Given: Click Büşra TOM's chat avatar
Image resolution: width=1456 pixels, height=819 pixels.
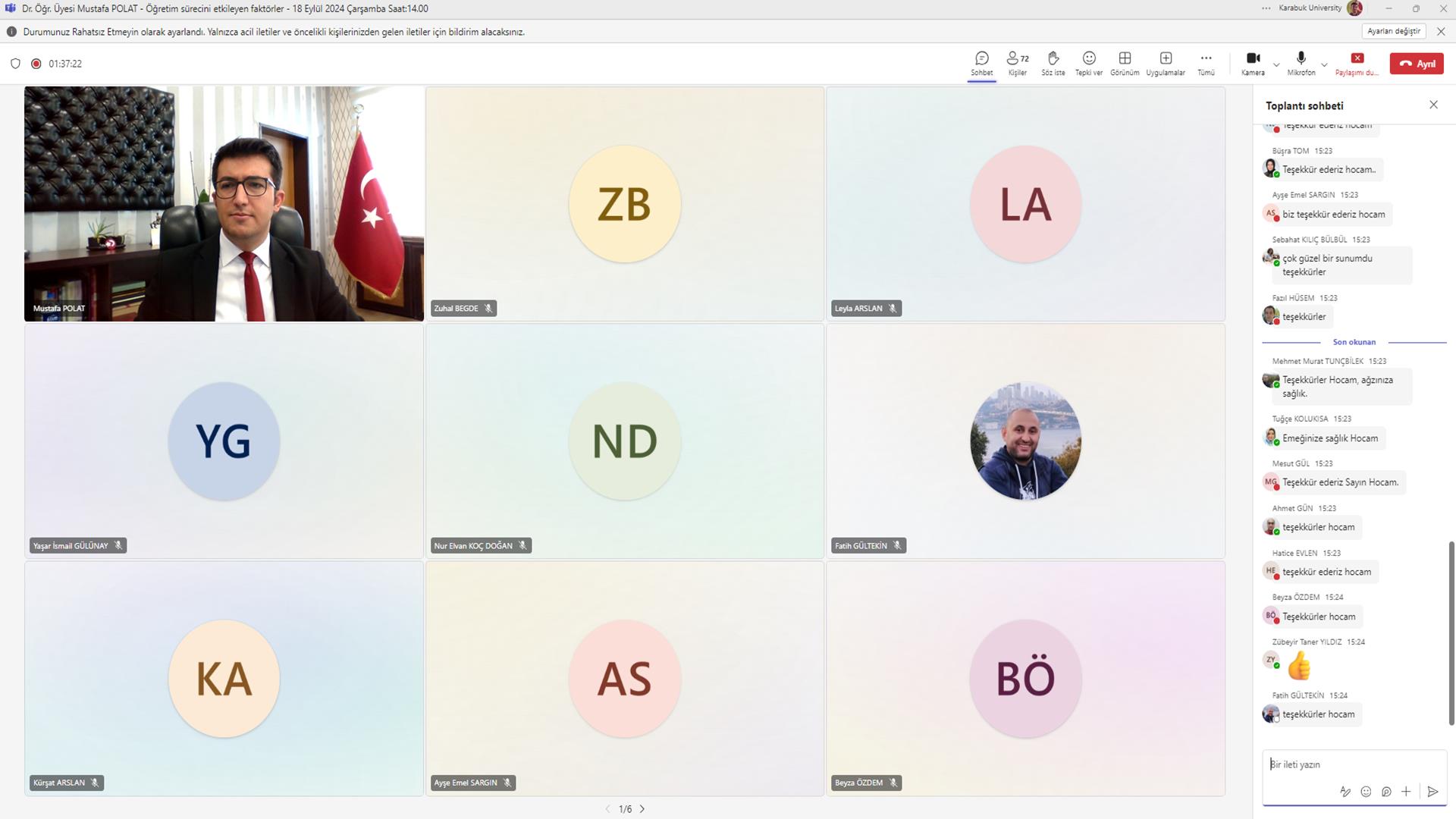Looking at the screenshot, I should 1271,168.
